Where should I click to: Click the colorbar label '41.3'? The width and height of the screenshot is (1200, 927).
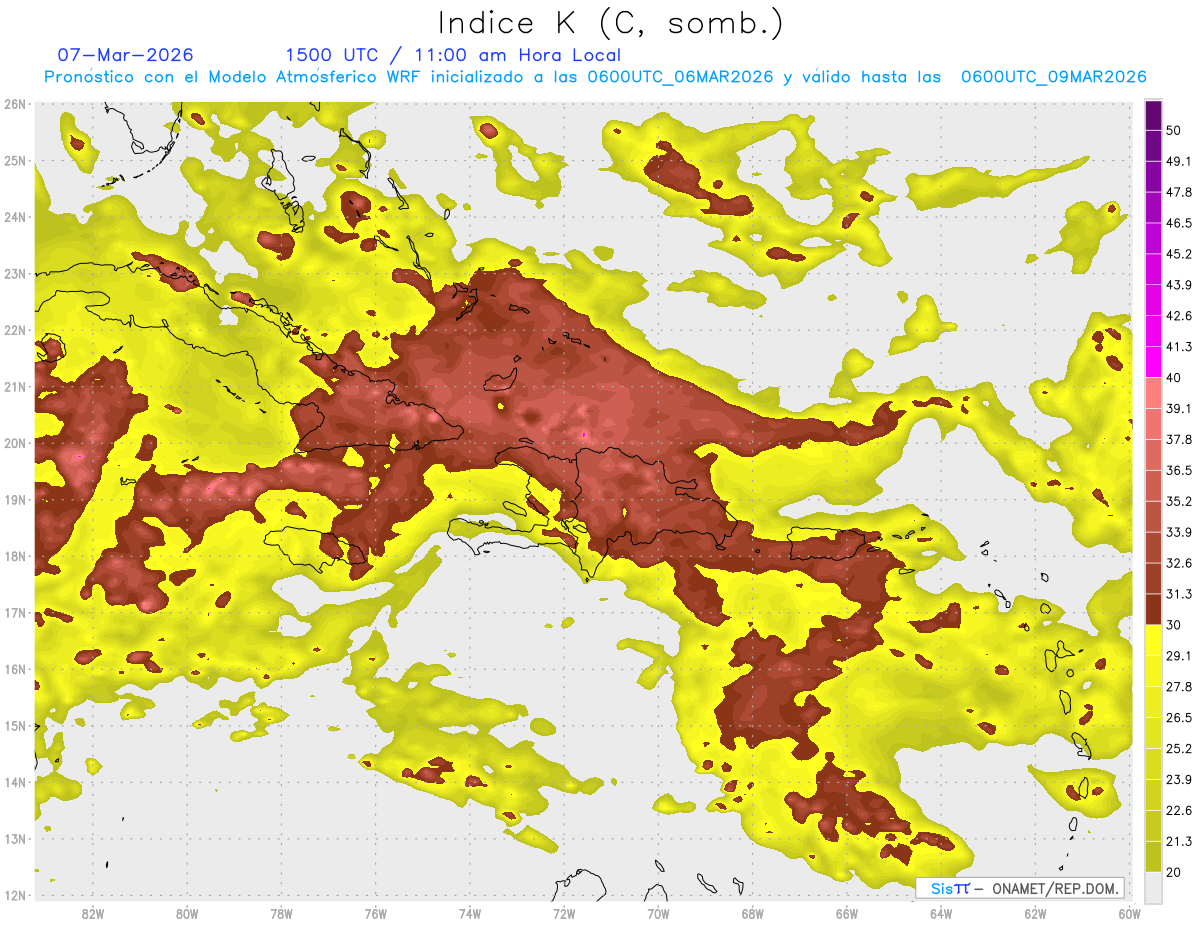click(1179, 347)
